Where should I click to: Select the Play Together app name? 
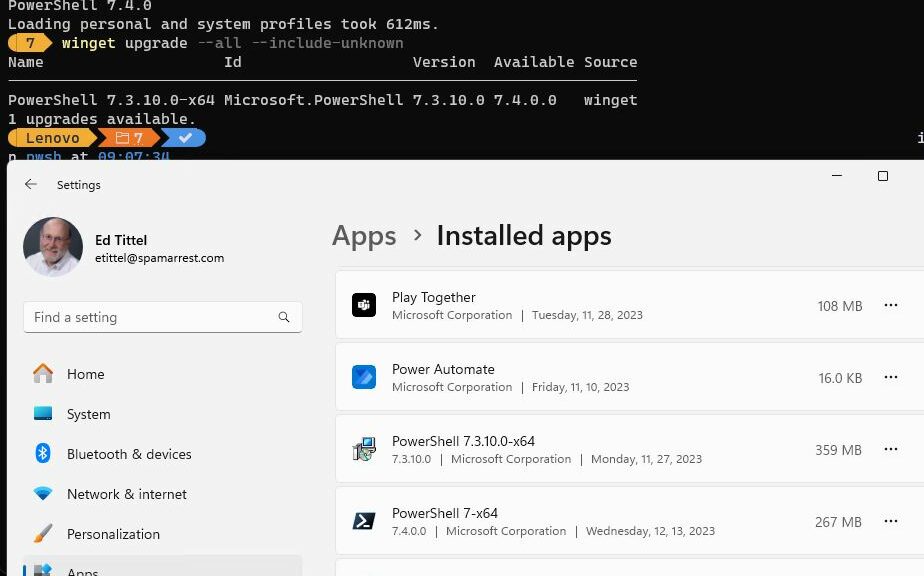coord(434,297)
